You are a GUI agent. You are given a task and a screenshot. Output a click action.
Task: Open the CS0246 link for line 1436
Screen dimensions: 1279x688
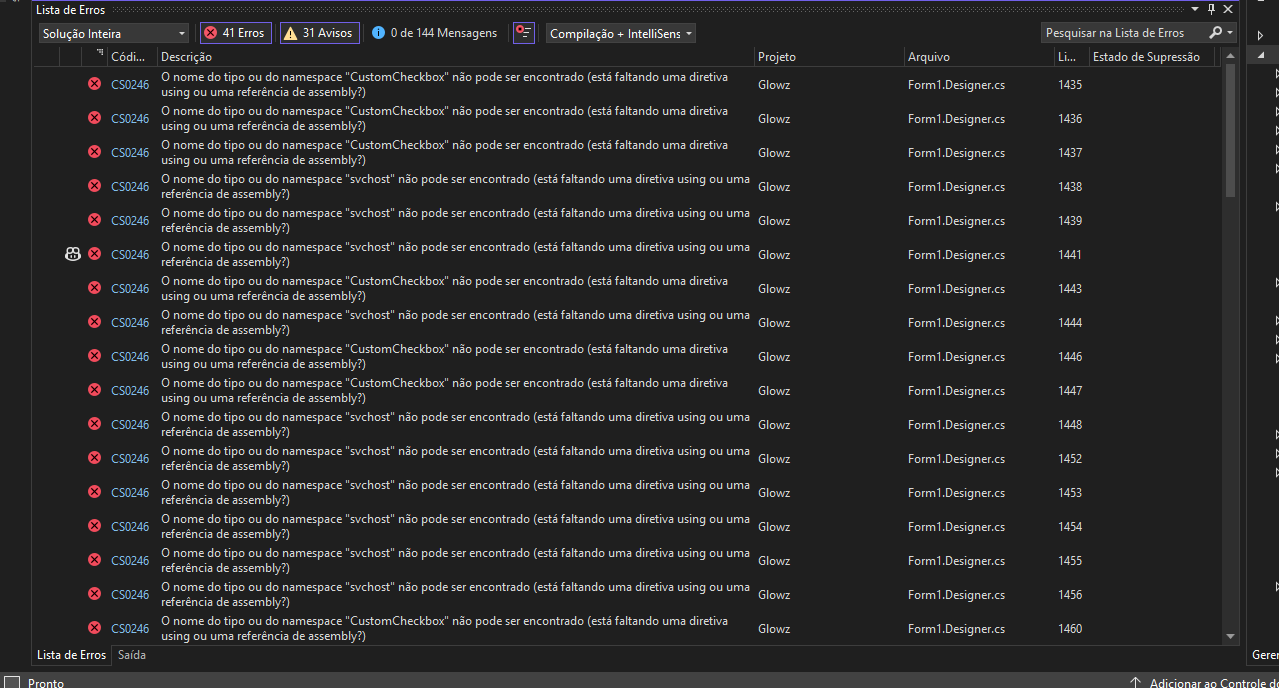130,119
